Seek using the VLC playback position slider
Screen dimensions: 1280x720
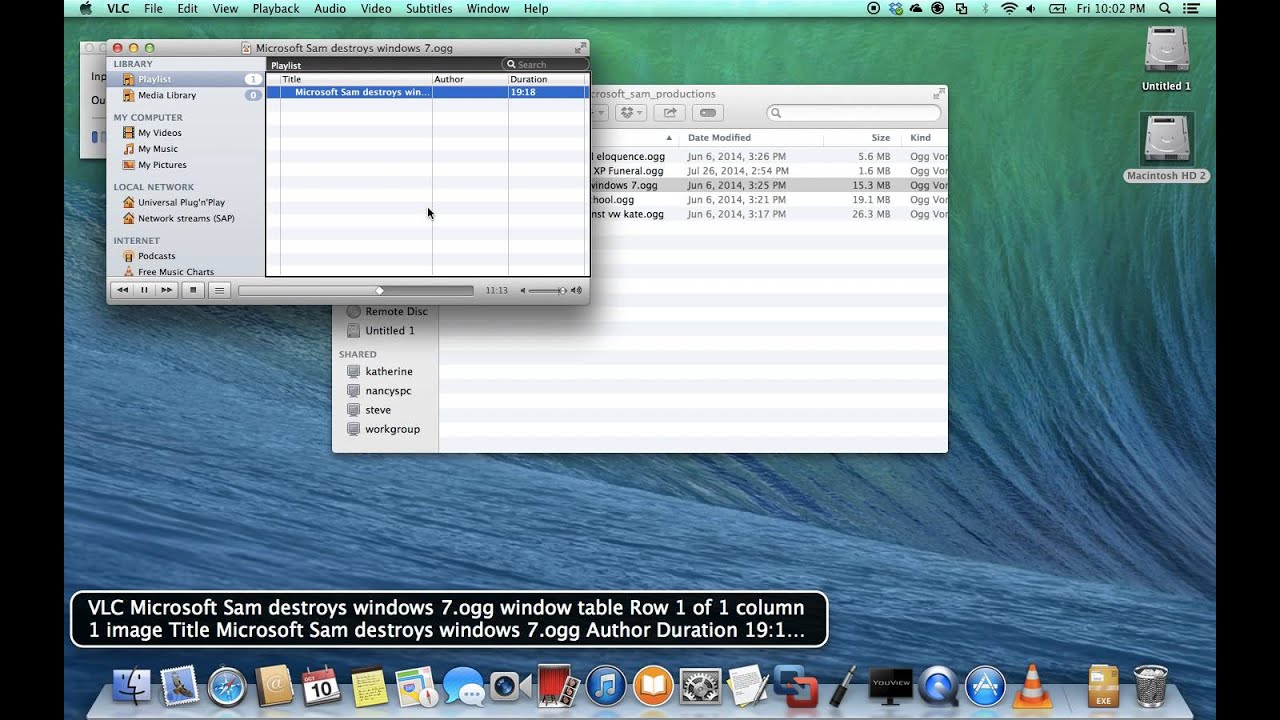tap(356, 290)
